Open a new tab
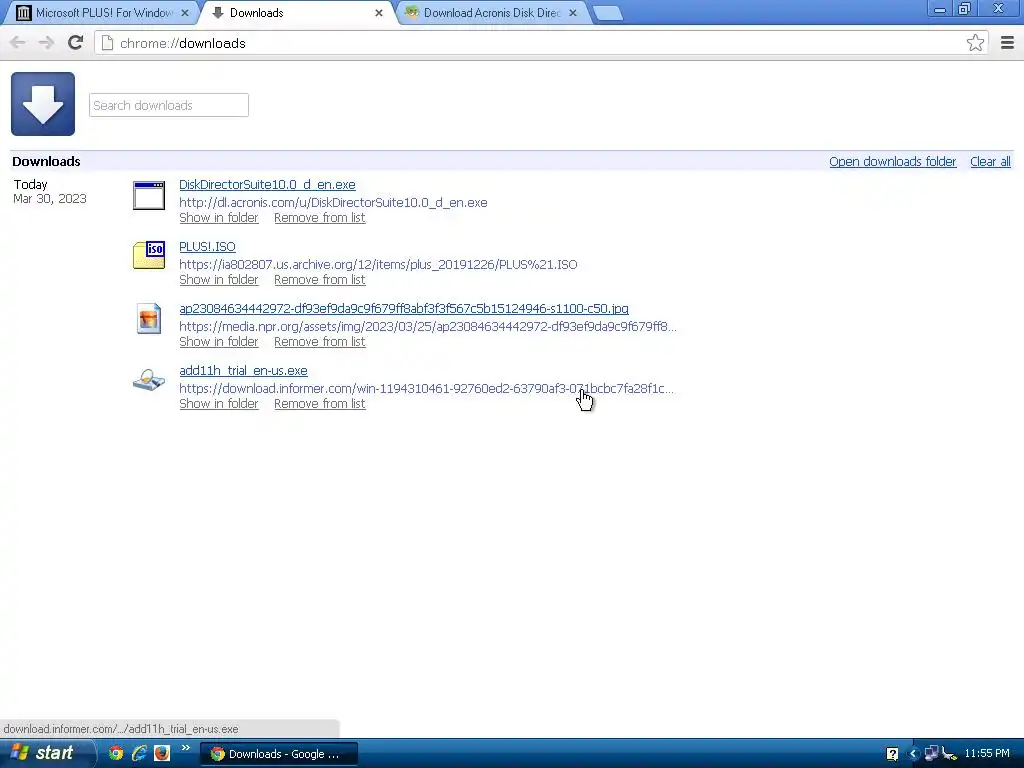This screenshot has height=768, width=1024. click(608, 13)
